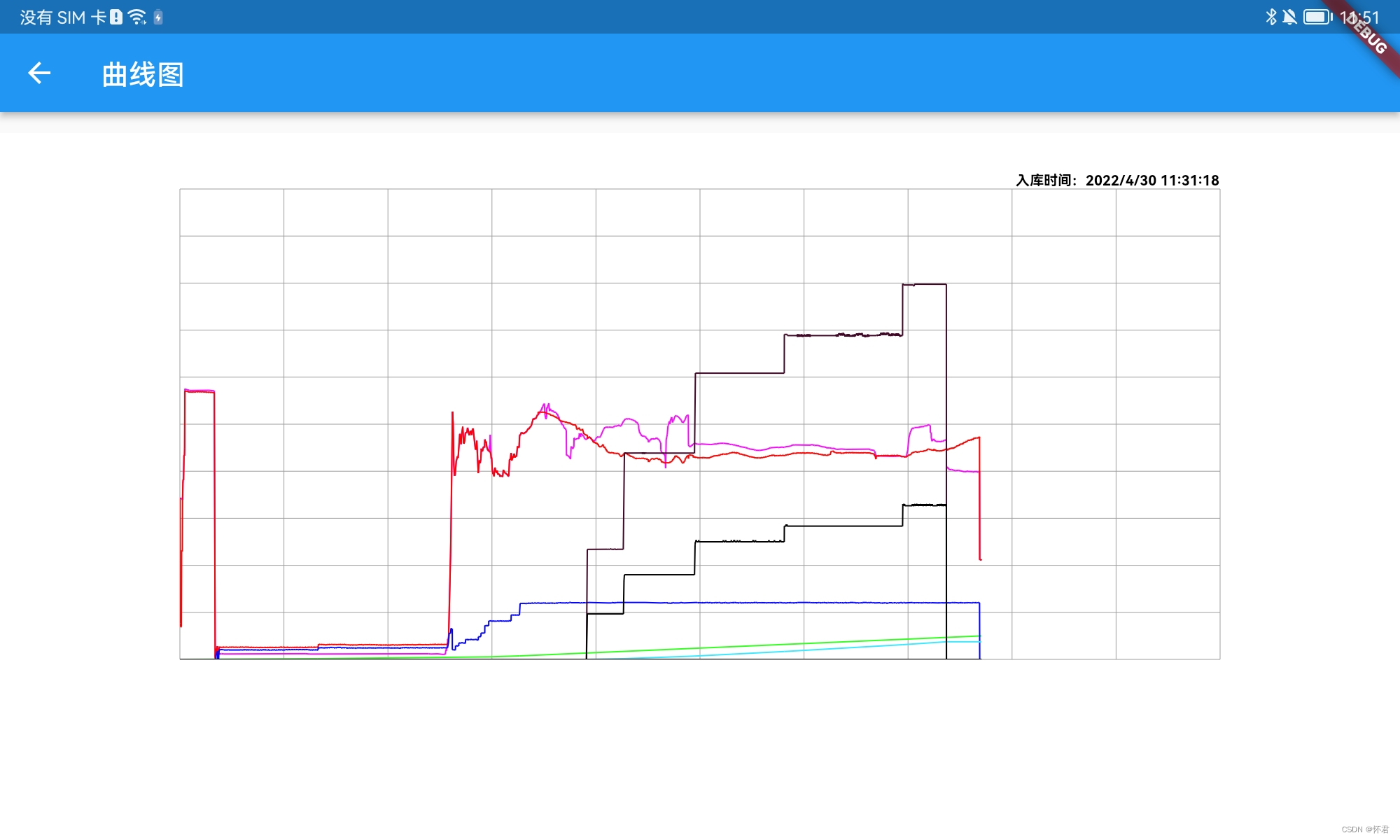The width and height of the screenshot is (1400, 840).
Task: Click the Wi-Fi status icon
Action: [137, 17]
